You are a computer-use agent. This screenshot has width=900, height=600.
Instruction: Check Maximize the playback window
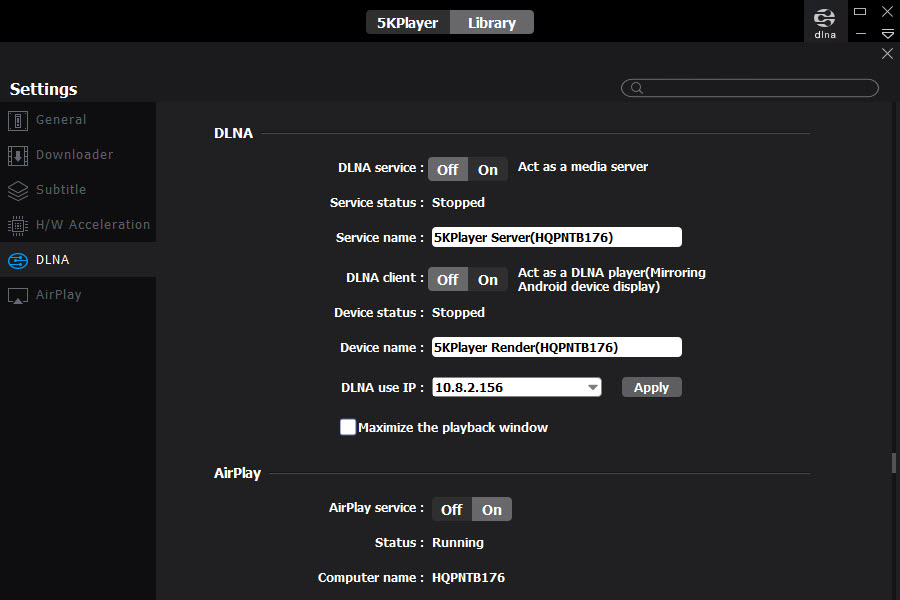click(347, 427)
